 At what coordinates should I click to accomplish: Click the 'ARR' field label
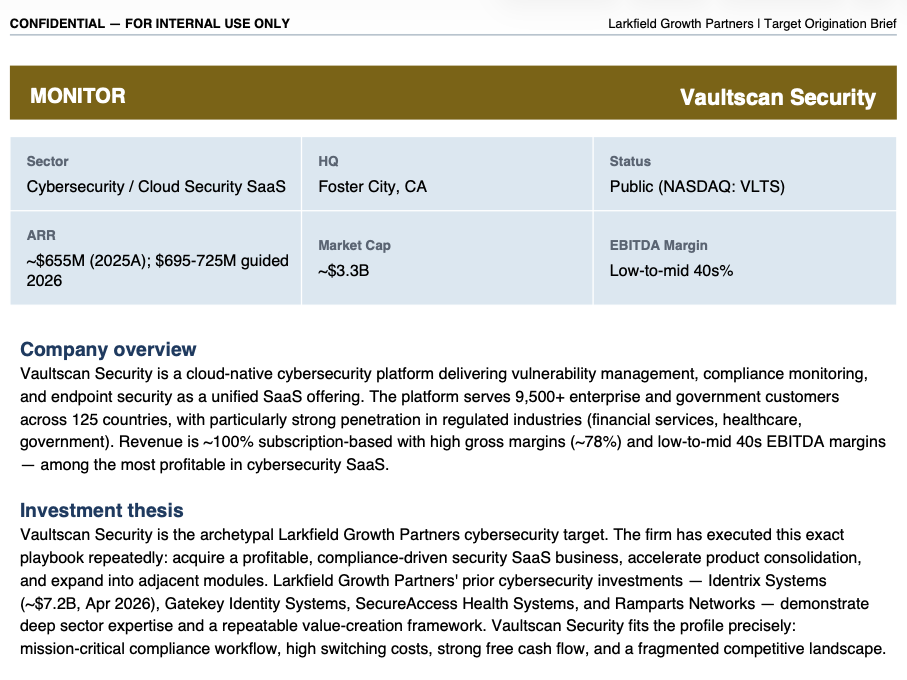pos(41,235)
